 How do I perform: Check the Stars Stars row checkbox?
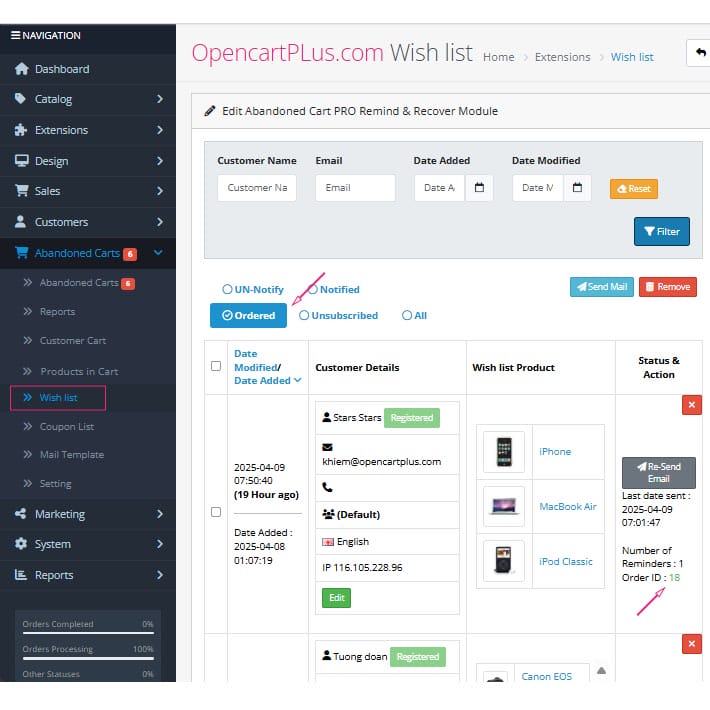point(216,512)
